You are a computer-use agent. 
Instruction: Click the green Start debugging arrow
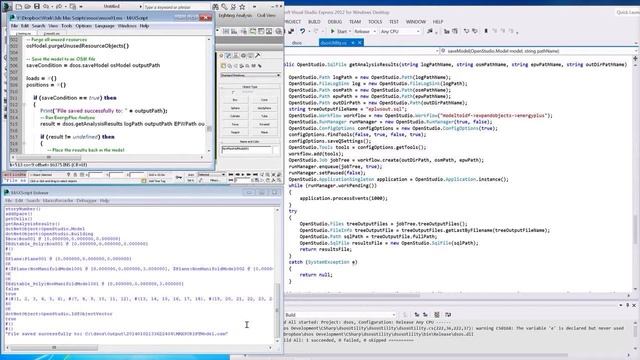333,31
